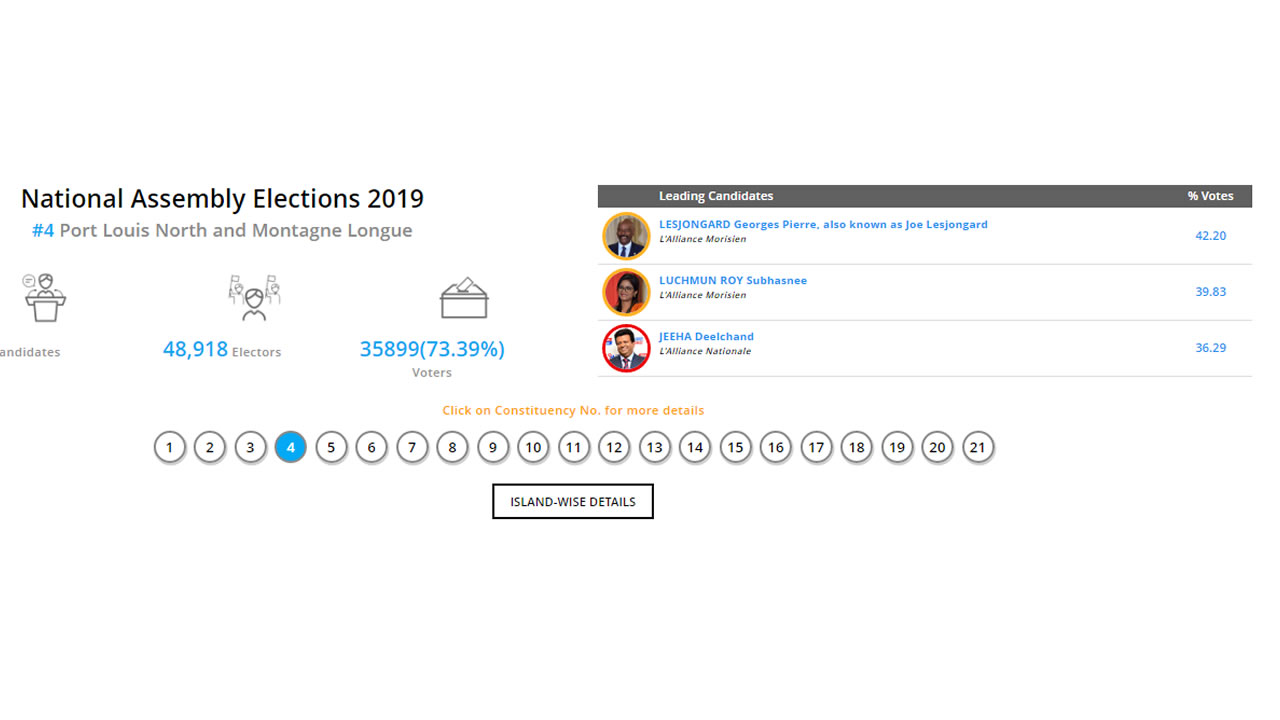Click Lesjongard's candidate photo
Viewport: 1280px width, 720px height.
[626, 236]
